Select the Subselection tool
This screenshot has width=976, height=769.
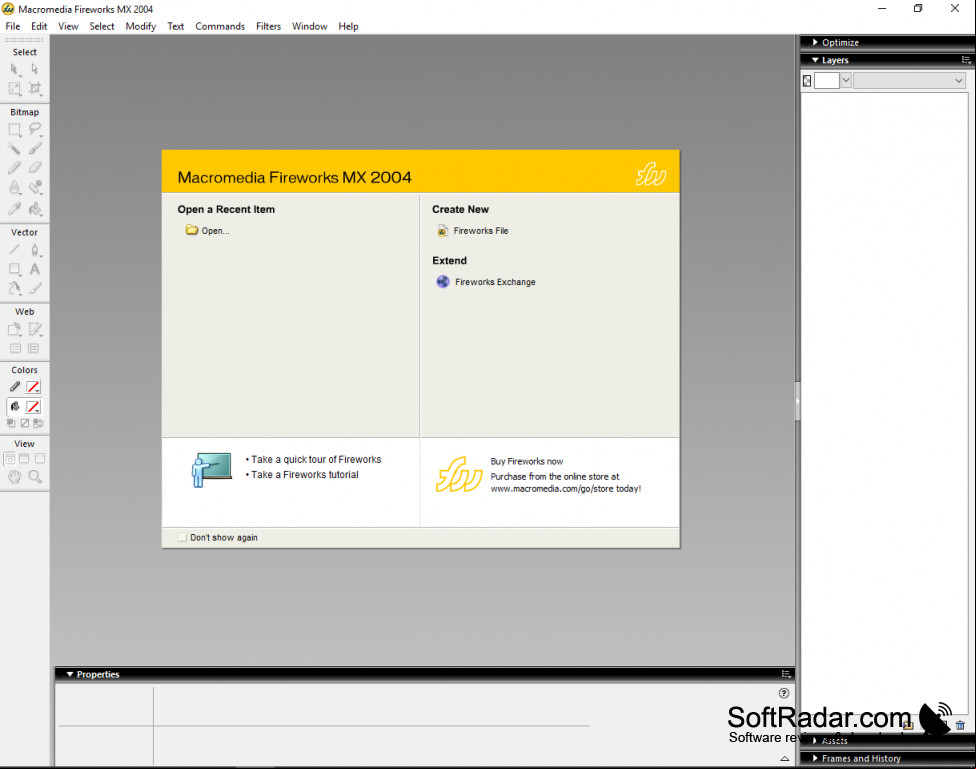35,69
